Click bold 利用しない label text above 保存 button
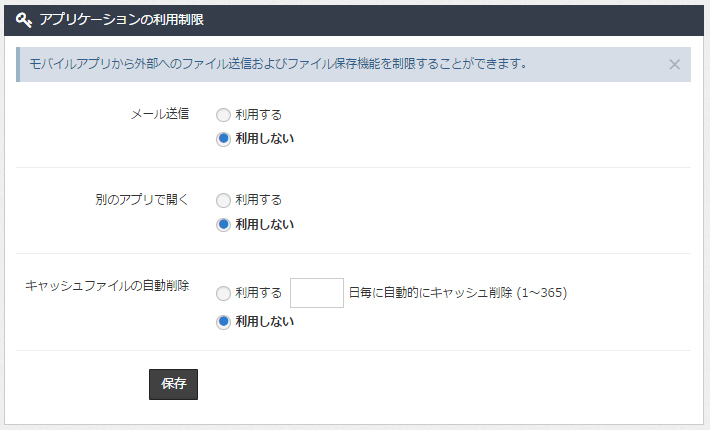 point(264,321)
